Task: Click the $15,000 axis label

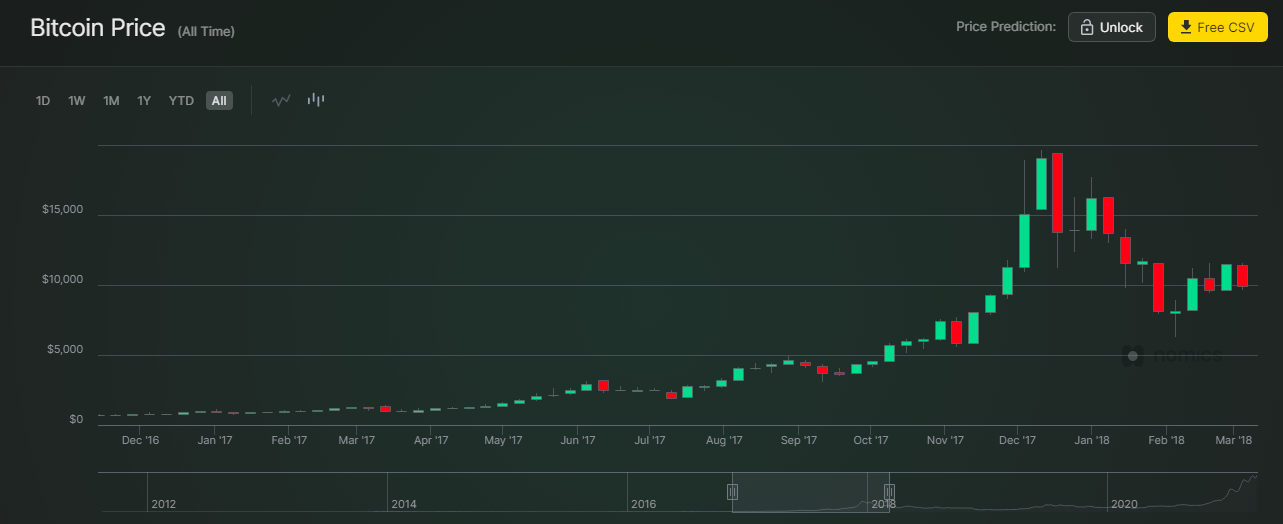Action: (62, 210)
